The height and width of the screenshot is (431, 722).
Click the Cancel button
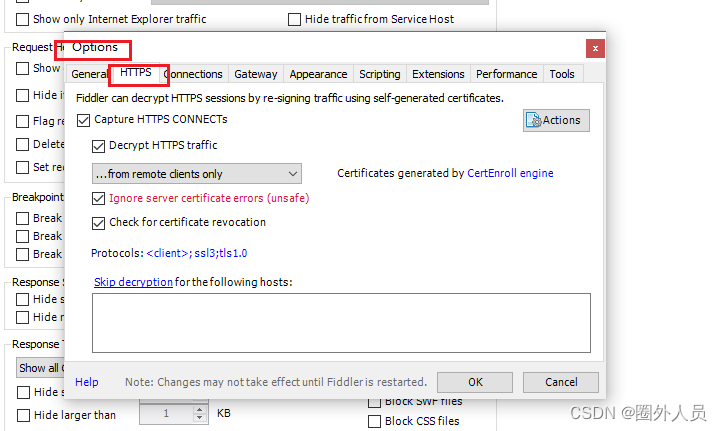tap(561, 382)
